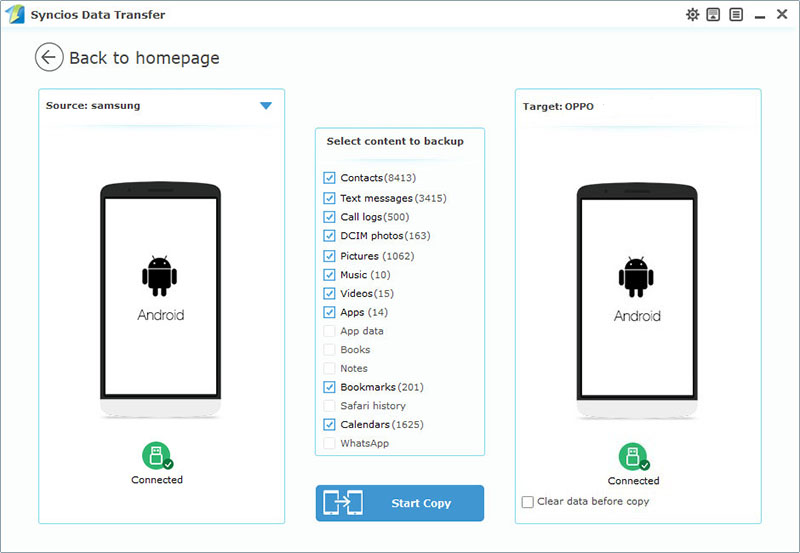Click the save/register icon in title bar
This screenshot has height=553, width=800.
pyautogui.click(x=713, y=14)
